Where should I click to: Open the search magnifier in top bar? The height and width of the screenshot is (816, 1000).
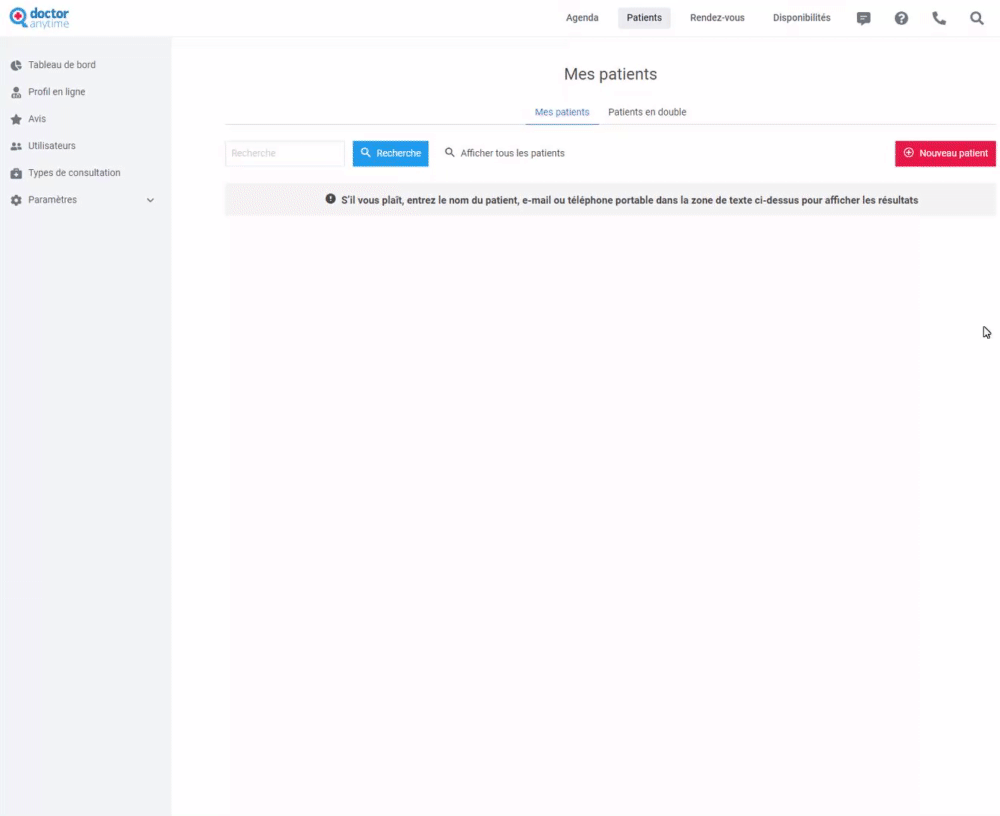(x=977, y=18)
